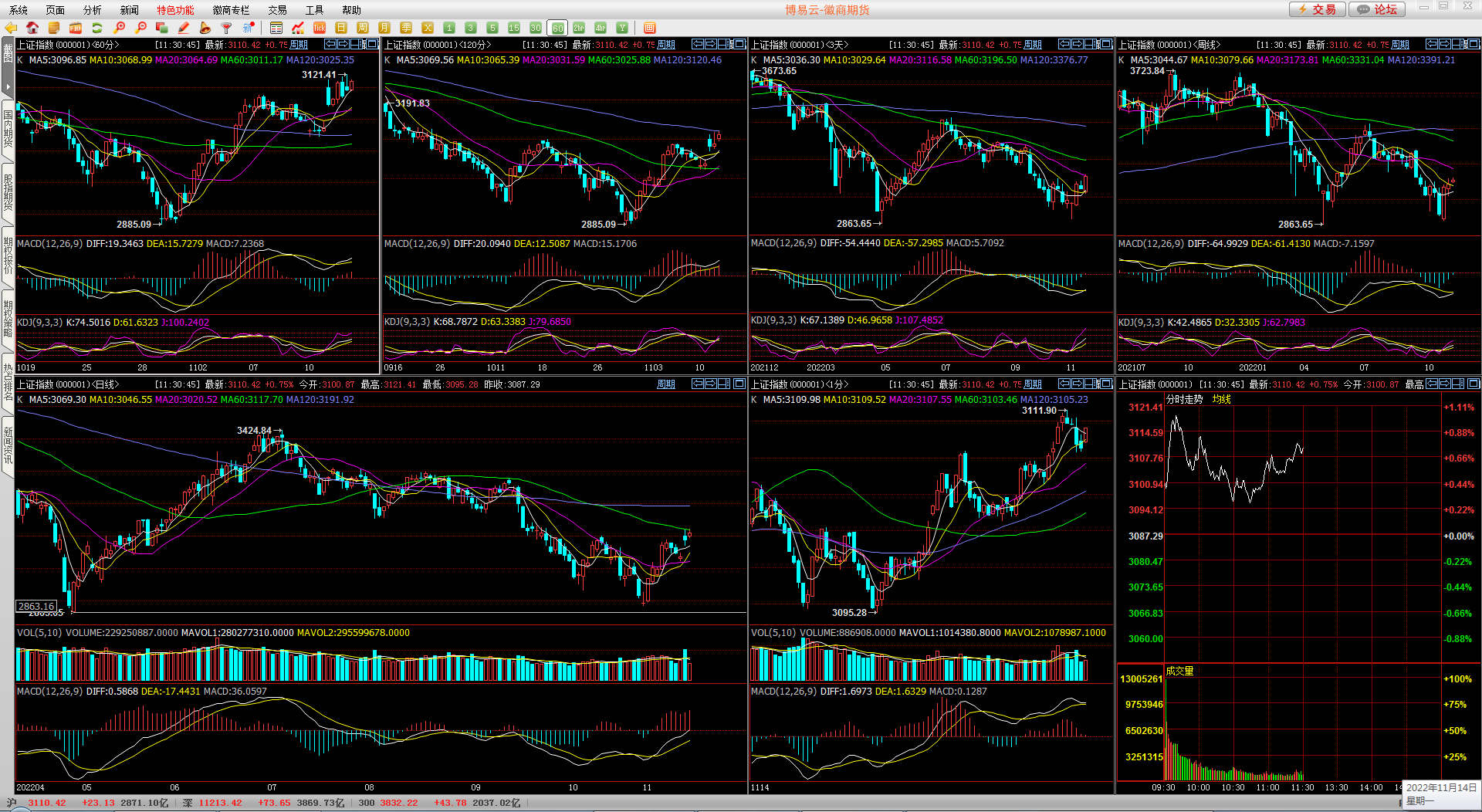Open 周期 dropdown in 120分 panel
The width and height of the screenshot is (1482, 812).
click(666, 45)
